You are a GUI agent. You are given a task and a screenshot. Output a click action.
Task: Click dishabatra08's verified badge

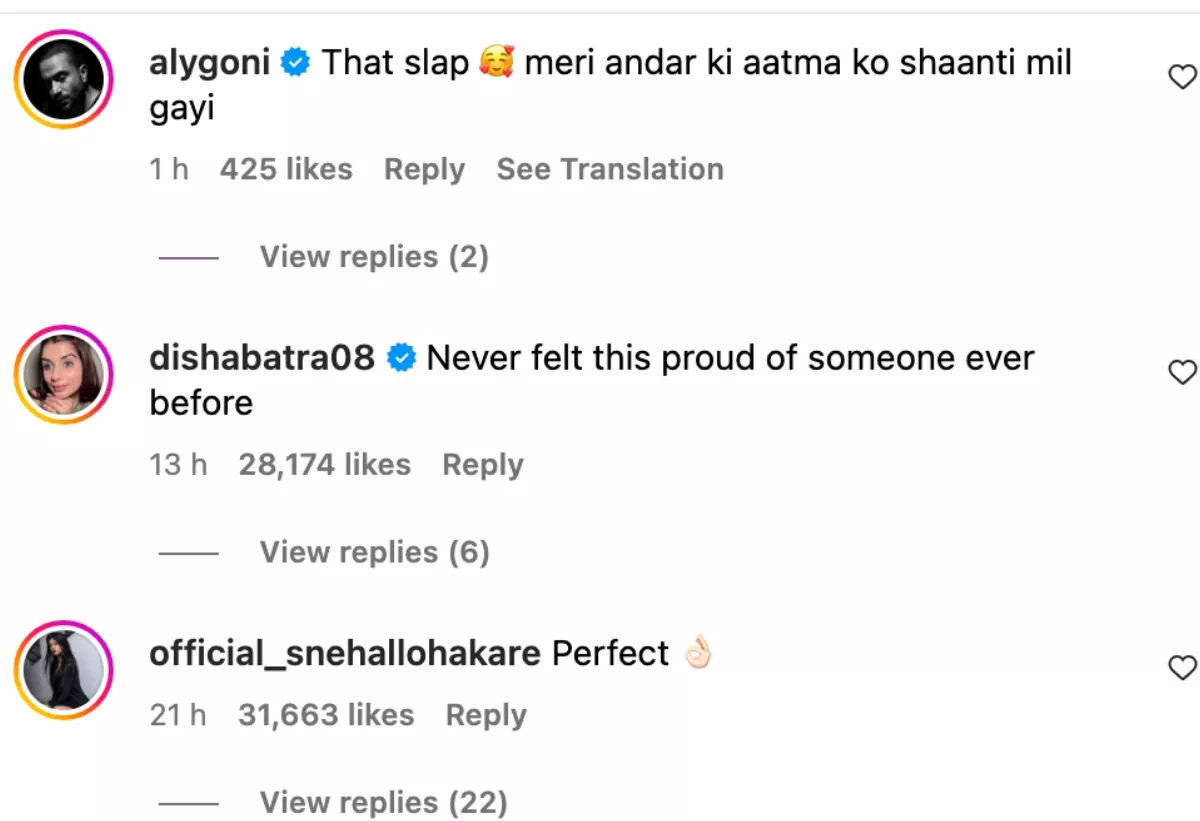pyautogui.click(x=400, y=358)
